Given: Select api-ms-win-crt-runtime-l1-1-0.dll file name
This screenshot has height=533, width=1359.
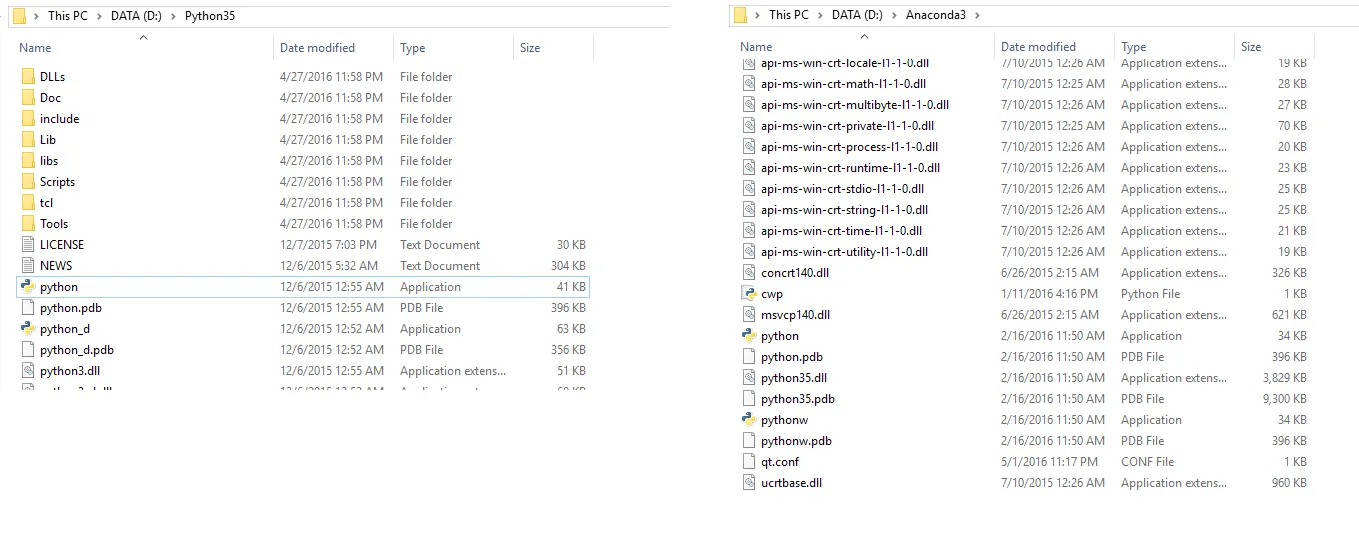Looking at the screenshot, I should (850, 168).
